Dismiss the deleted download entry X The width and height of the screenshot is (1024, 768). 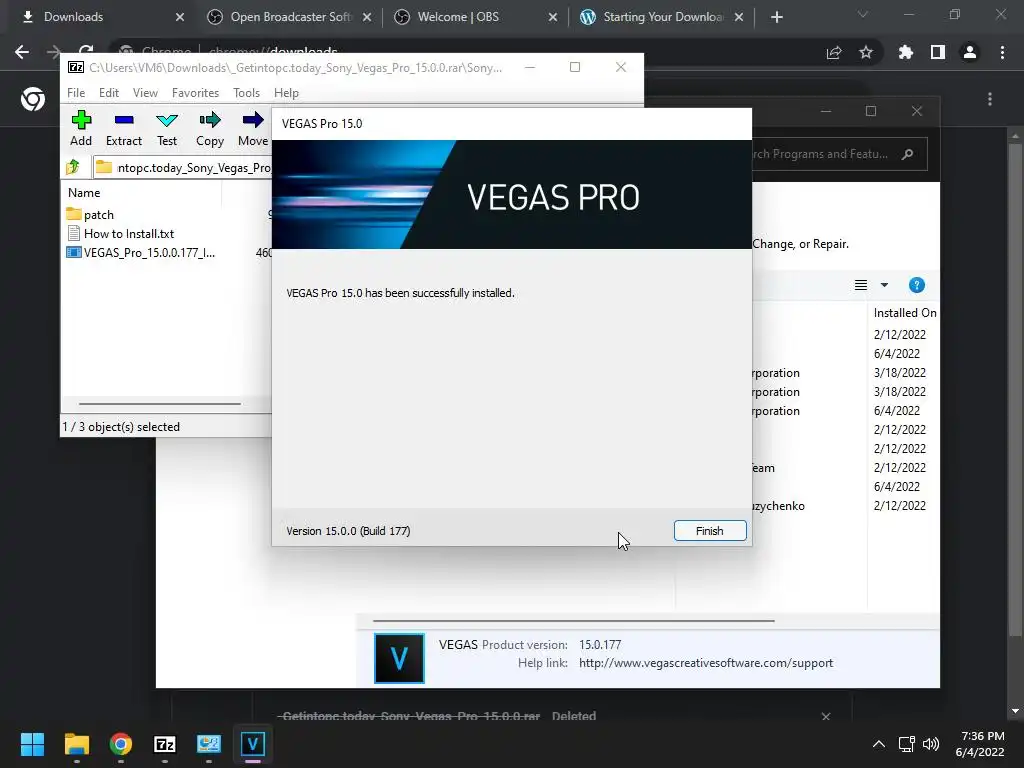[826, 716]
